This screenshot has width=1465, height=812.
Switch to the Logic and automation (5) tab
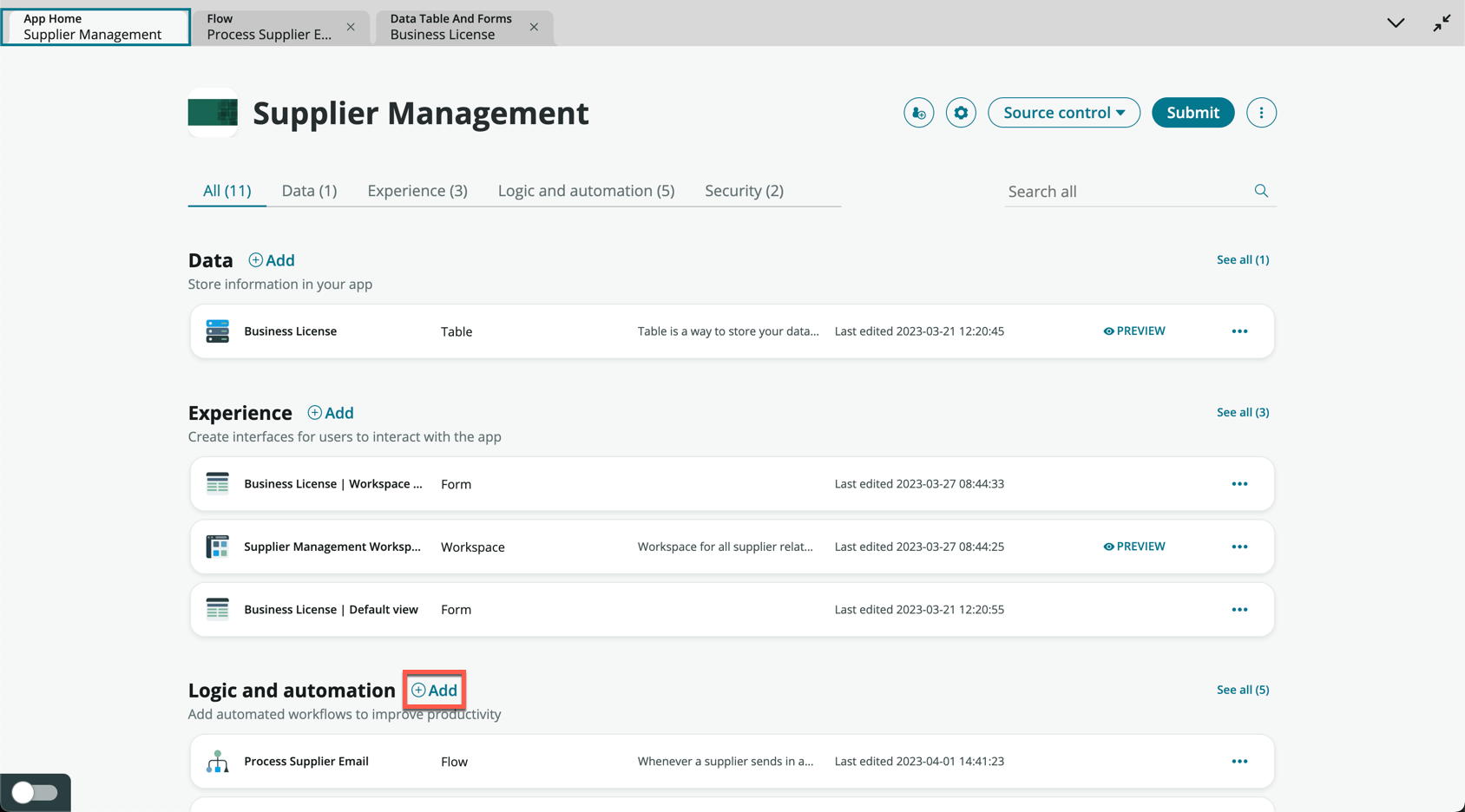[586, 191]
